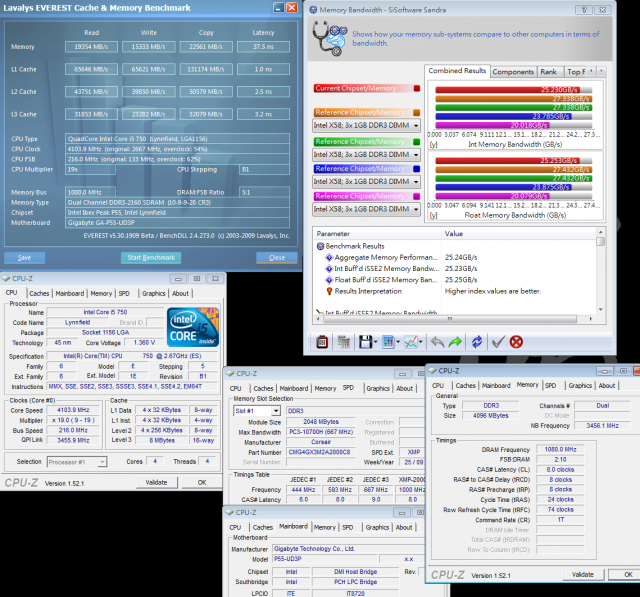Viewport: 640px width, 597px height.
Task: Click the grey back arrow in Sandra
Action: point(437,342)
